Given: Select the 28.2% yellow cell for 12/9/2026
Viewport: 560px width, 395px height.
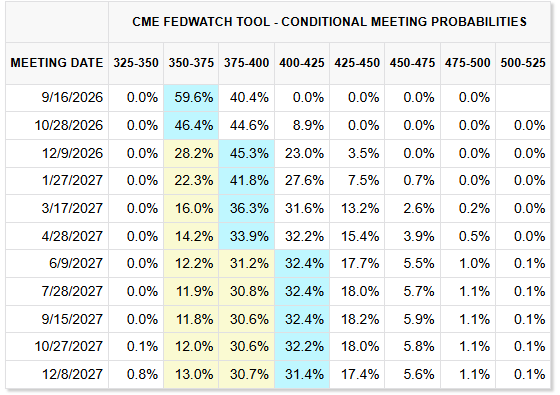Looking at the screenshot, I should click(191, 153).
